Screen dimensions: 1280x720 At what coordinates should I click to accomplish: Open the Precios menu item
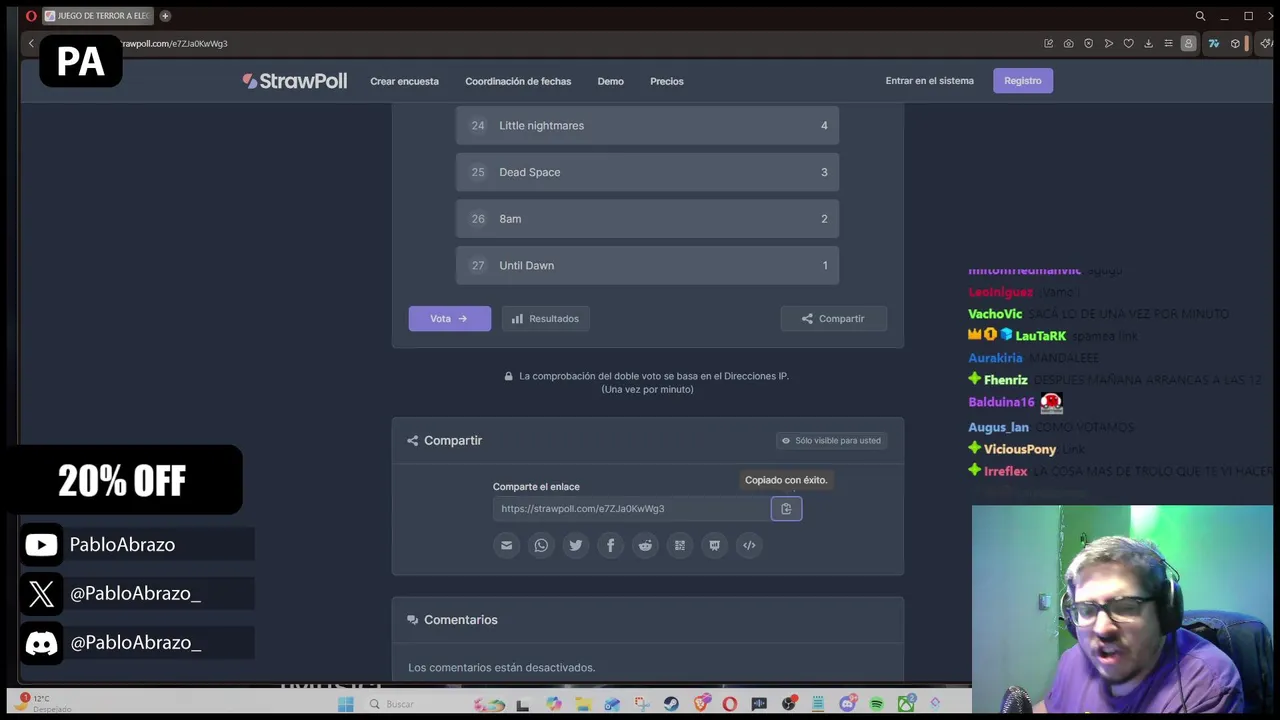tap(667, 81)
